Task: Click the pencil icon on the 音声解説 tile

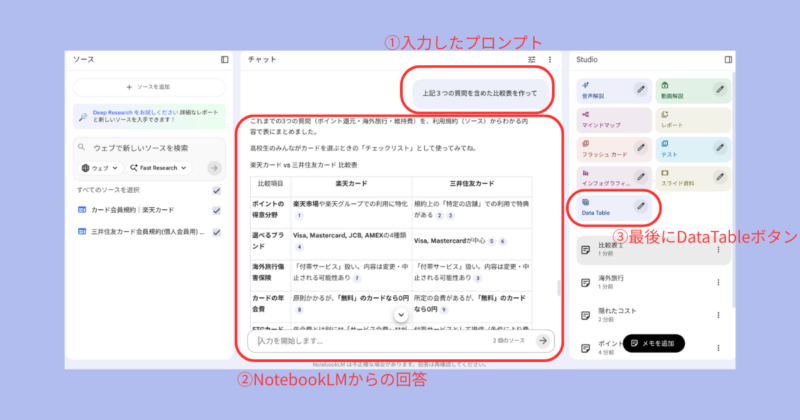Action: click(x=641, y=90)
